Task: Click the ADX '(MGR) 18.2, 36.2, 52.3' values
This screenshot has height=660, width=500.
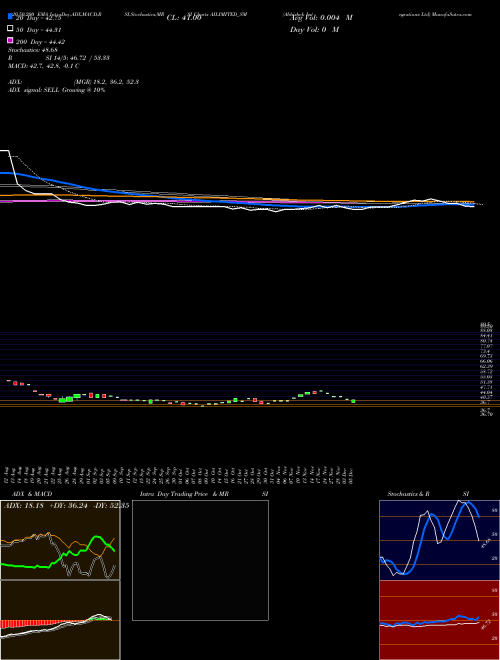Action: pos(106,82)
